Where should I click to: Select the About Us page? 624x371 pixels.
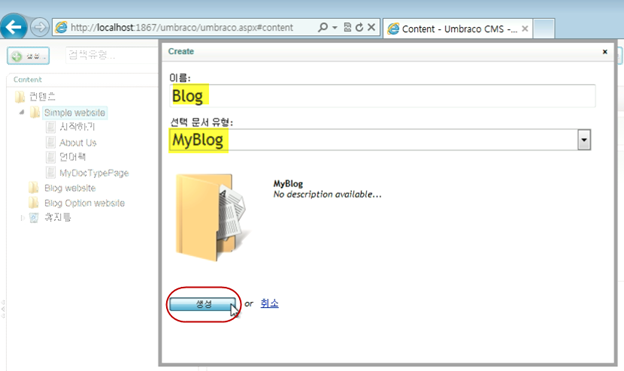tap(78, 143)
